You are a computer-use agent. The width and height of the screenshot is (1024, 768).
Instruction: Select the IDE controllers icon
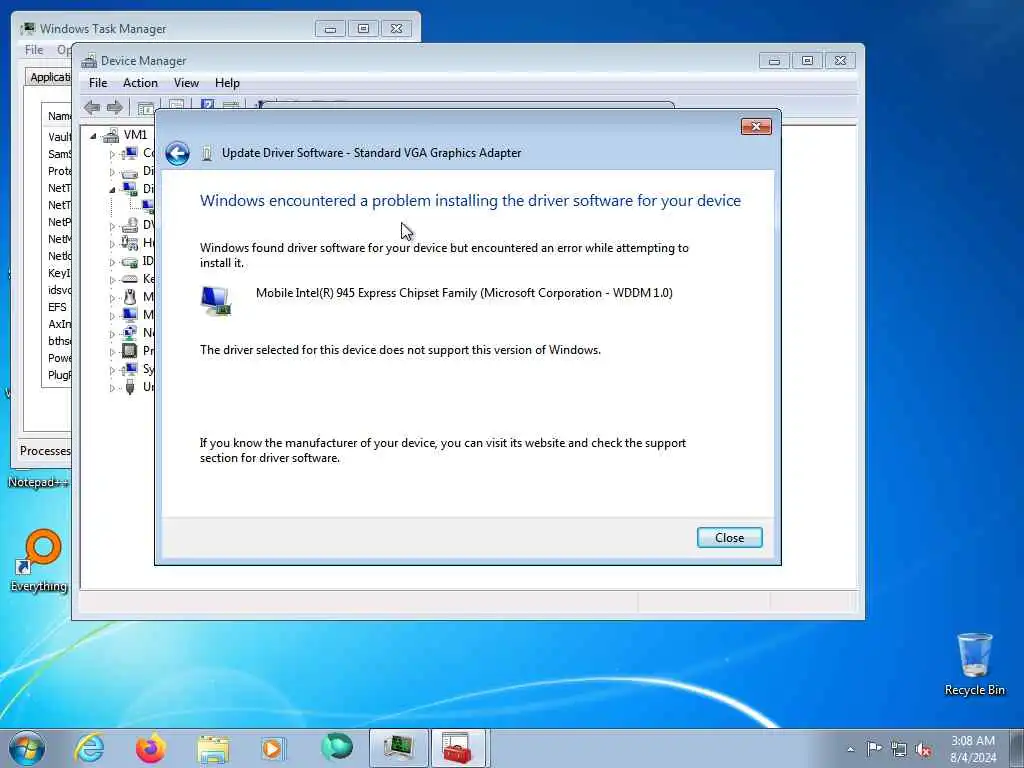(130, 261)
